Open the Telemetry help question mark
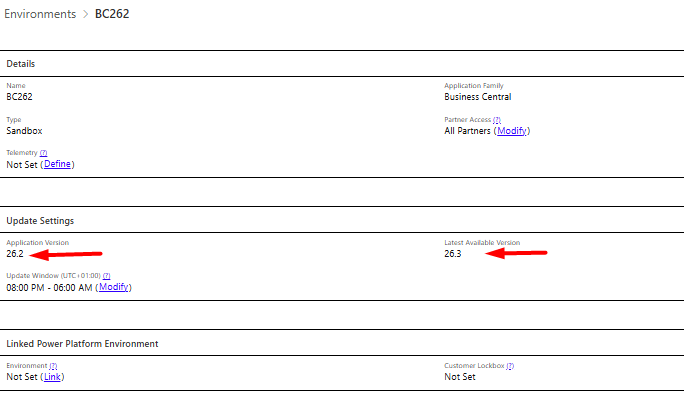The width and height of the screenshot is (684, 408). coord(43,153)
